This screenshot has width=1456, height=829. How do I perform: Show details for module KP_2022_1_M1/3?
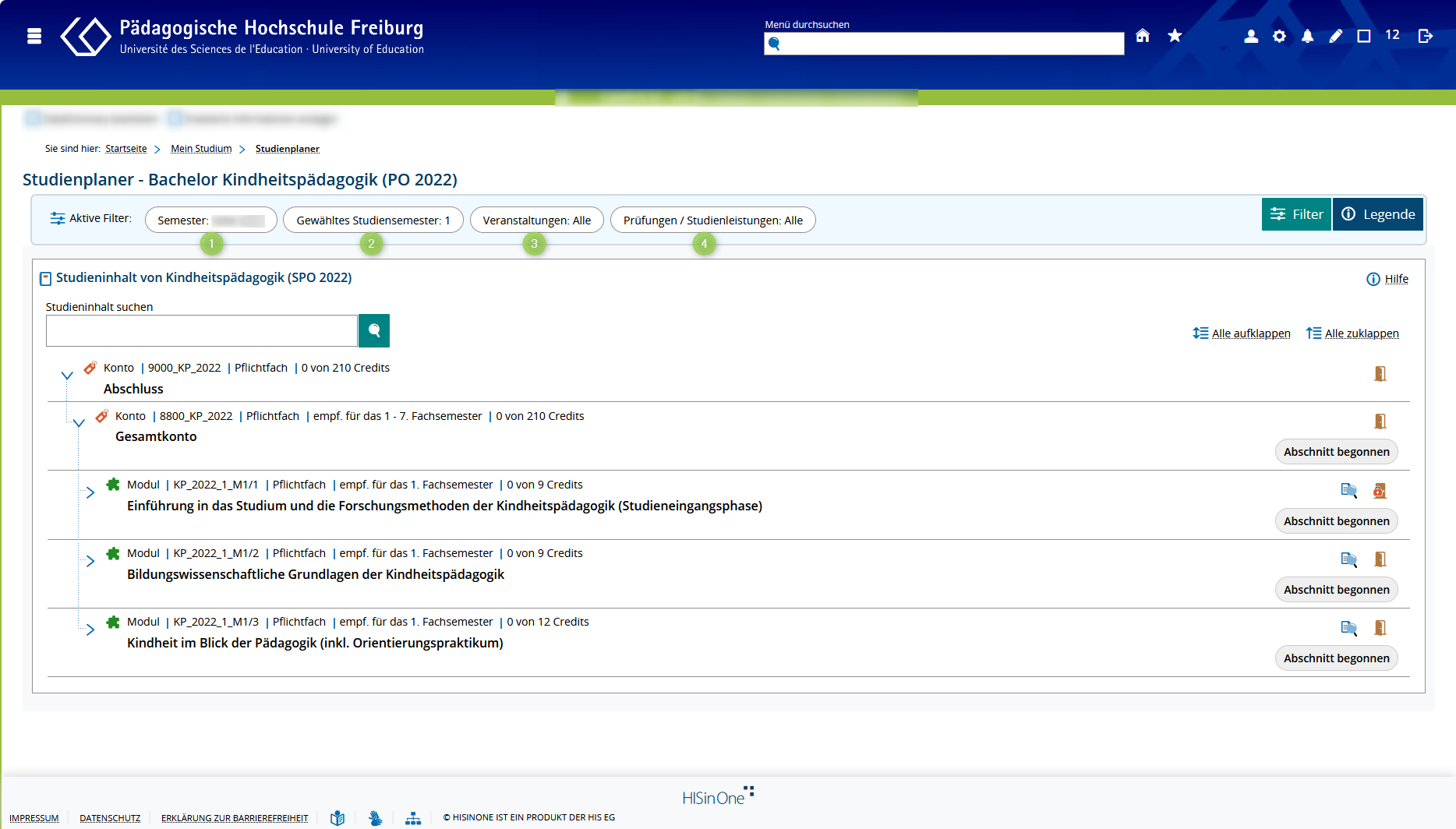(x=1348, y=627)
